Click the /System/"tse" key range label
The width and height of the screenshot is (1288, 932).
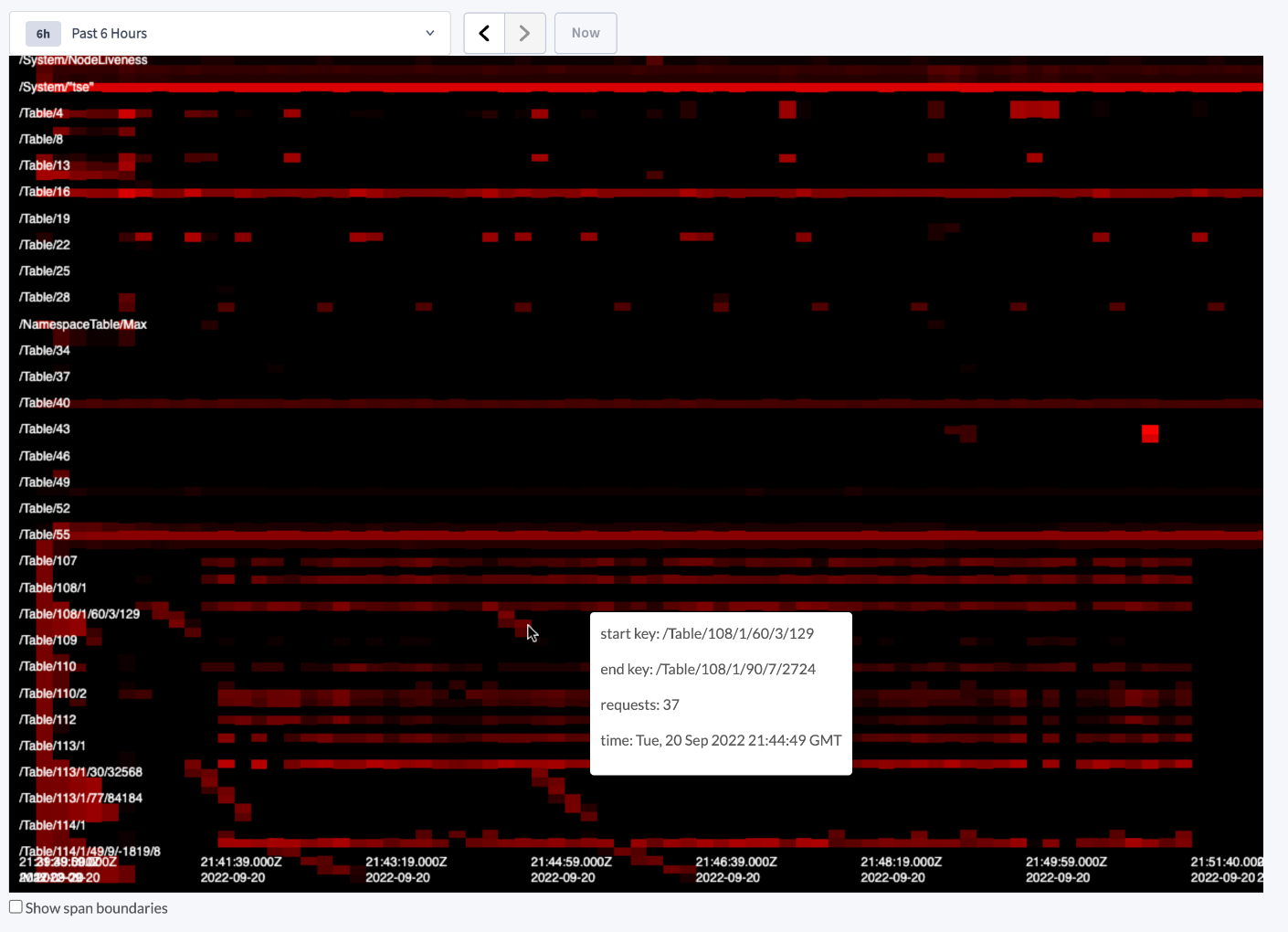(56, 89)
